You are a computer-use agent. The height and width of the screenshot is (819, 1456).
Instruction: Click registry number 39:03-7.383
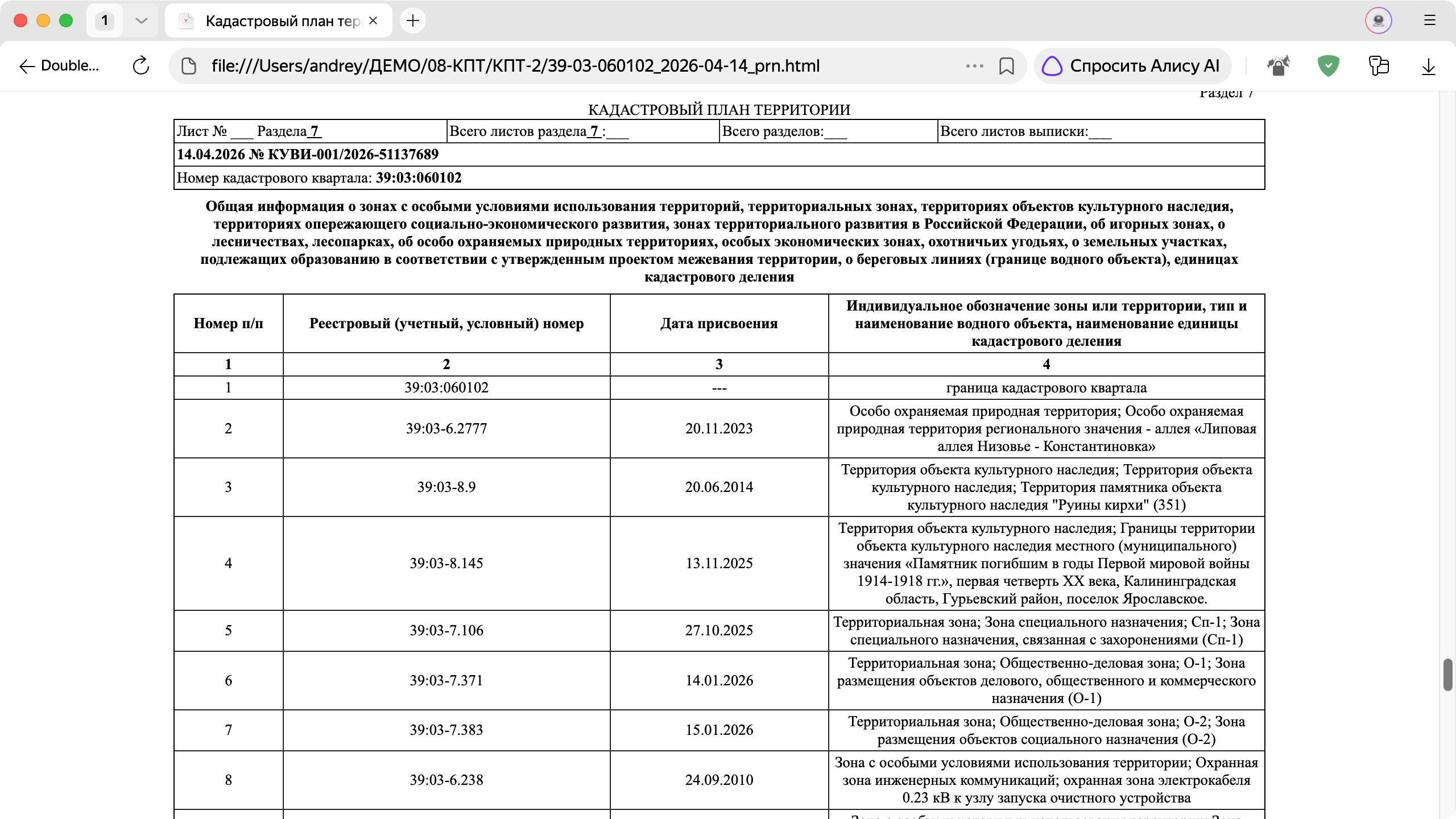coord(446,730)
